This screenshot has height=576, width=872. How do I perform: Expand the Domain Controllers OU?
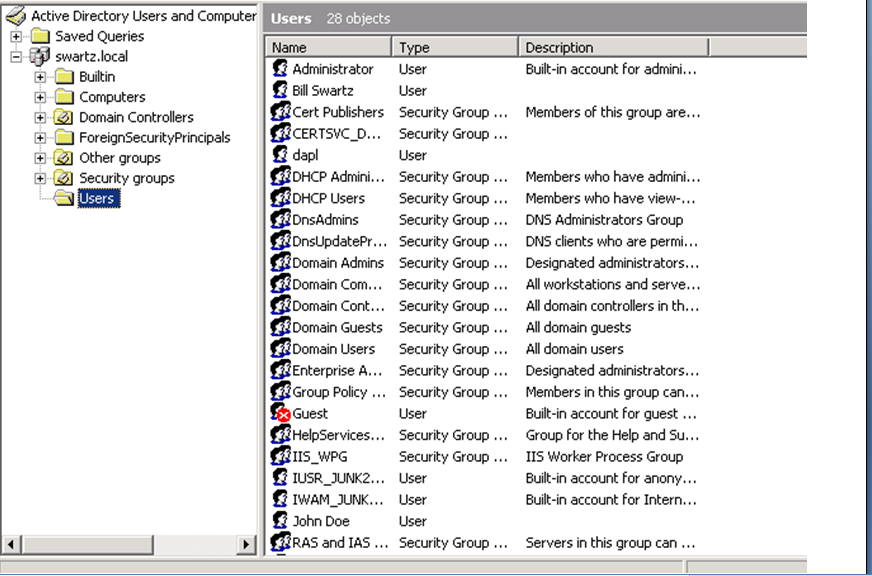(x=40, y=117)
